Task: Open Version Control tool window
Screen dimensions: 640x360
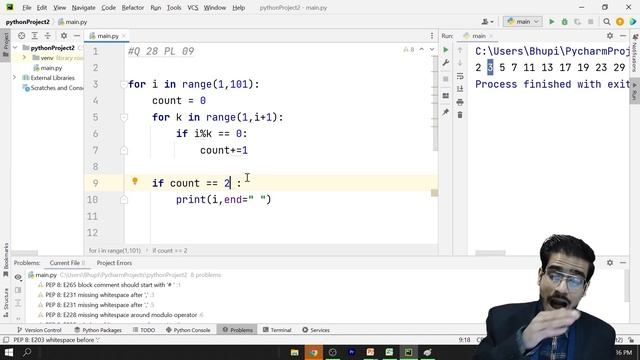Action: pos(39,330)
